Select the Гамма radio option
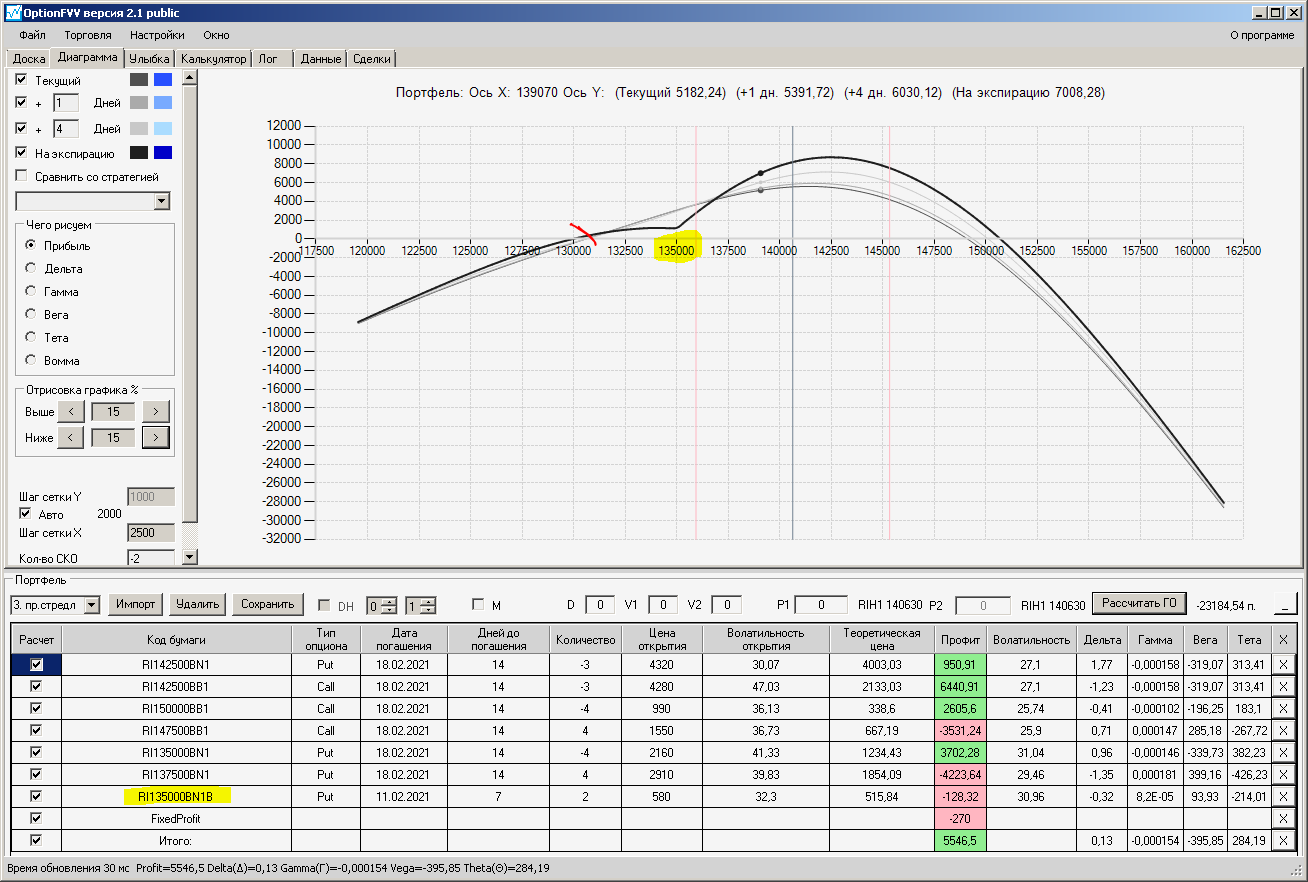The image size is (1308, 882). pos(32,292)
